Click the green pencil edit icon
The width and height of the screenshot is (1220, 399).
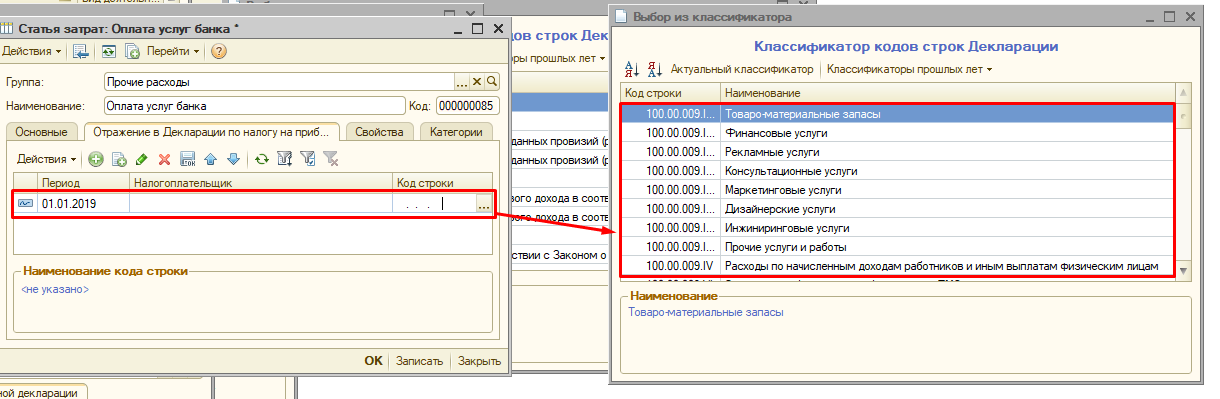pos(142,159)
